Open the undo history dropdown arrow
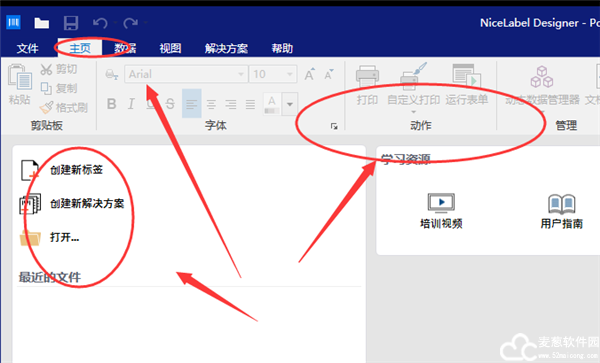The height and width of the screenshot is (363, 600). coord(115,23)
